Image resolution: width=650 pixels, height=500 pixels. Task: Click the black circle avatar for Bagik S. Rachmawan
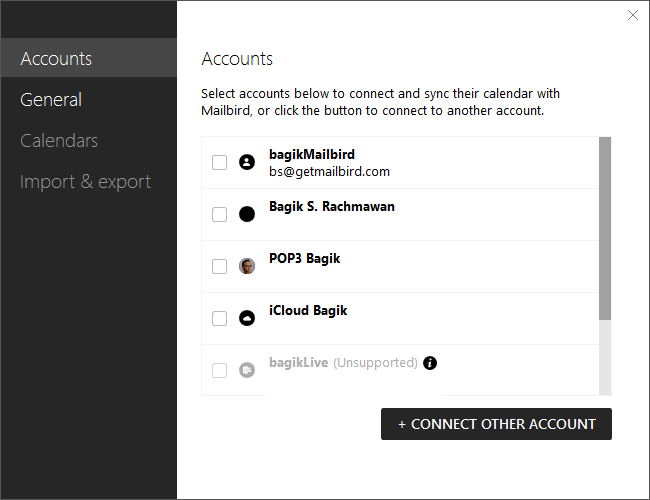coord(247,214)
